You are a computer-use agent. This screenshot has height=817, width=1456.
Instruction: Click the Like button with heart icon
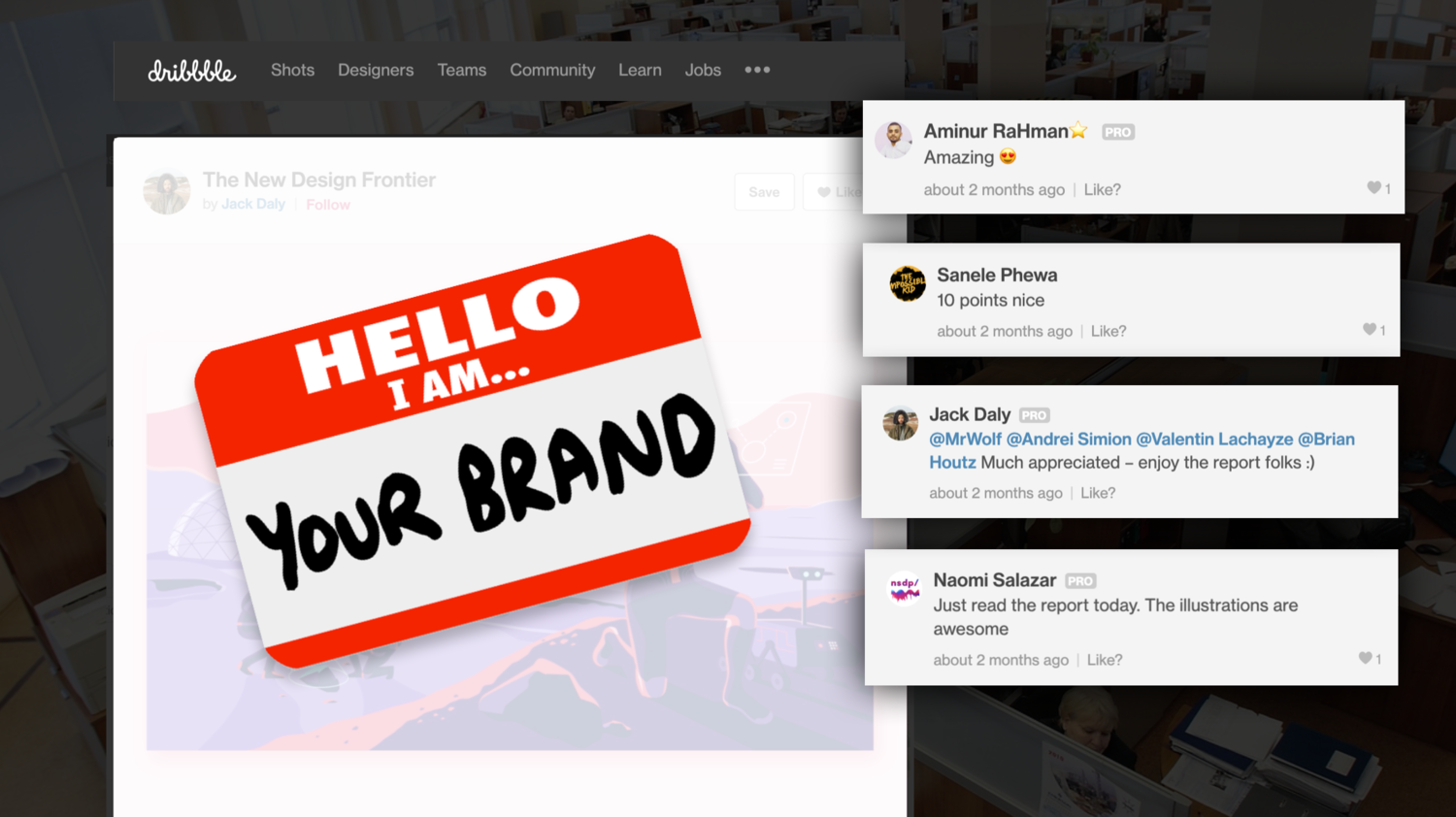835,192
